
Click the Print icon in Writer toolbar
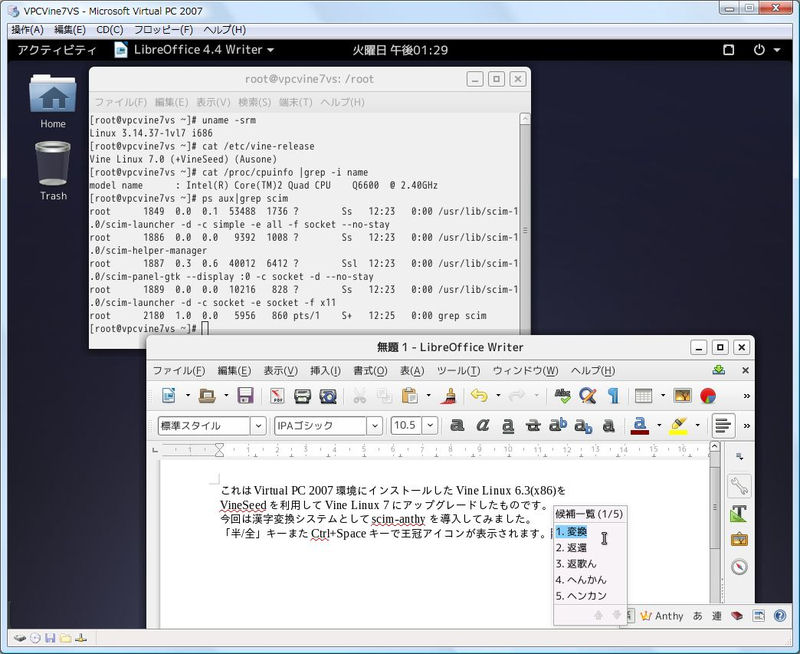click(x=303, y=396)
